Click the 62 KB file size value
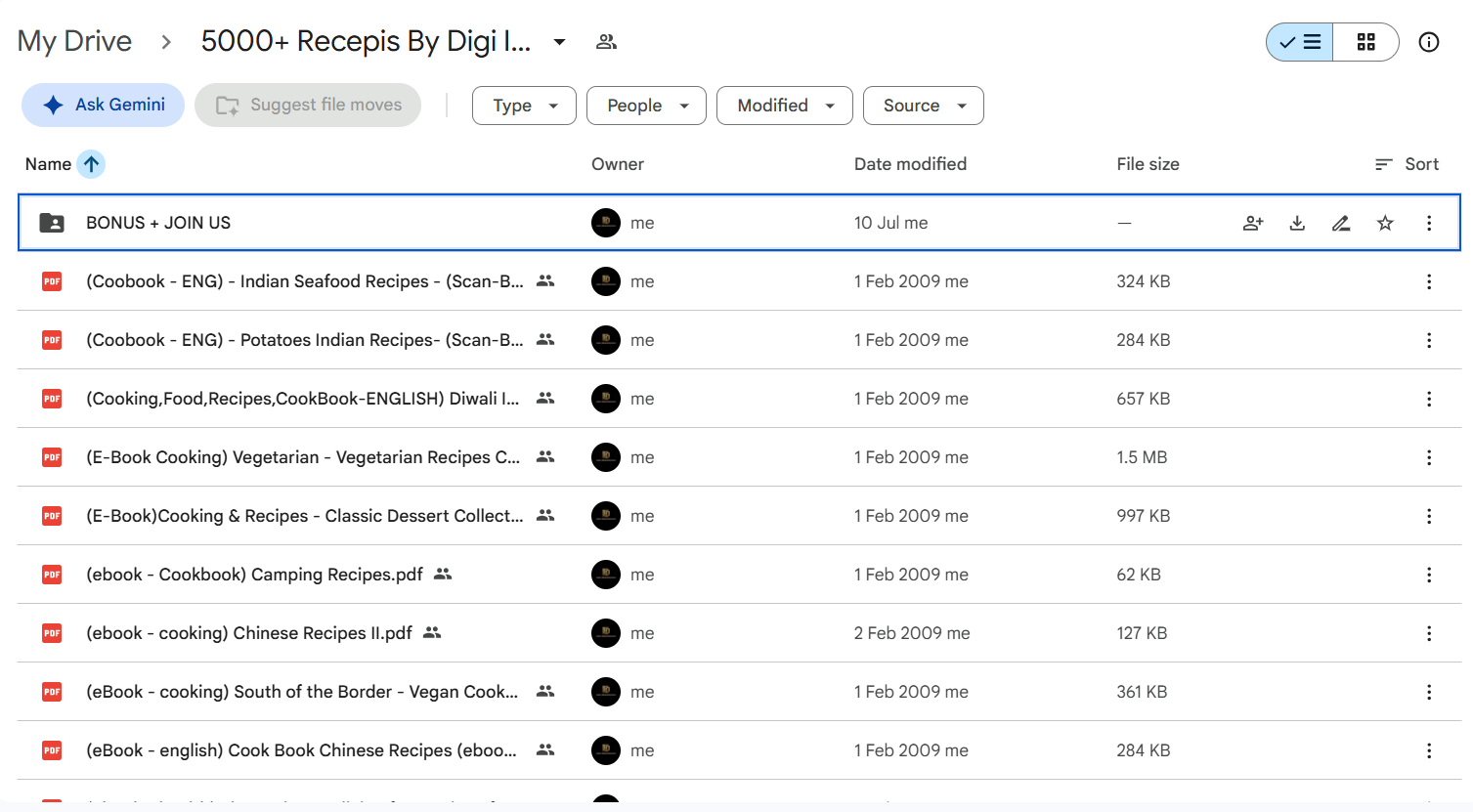The image size is (1473, 812). point(1139,575)
